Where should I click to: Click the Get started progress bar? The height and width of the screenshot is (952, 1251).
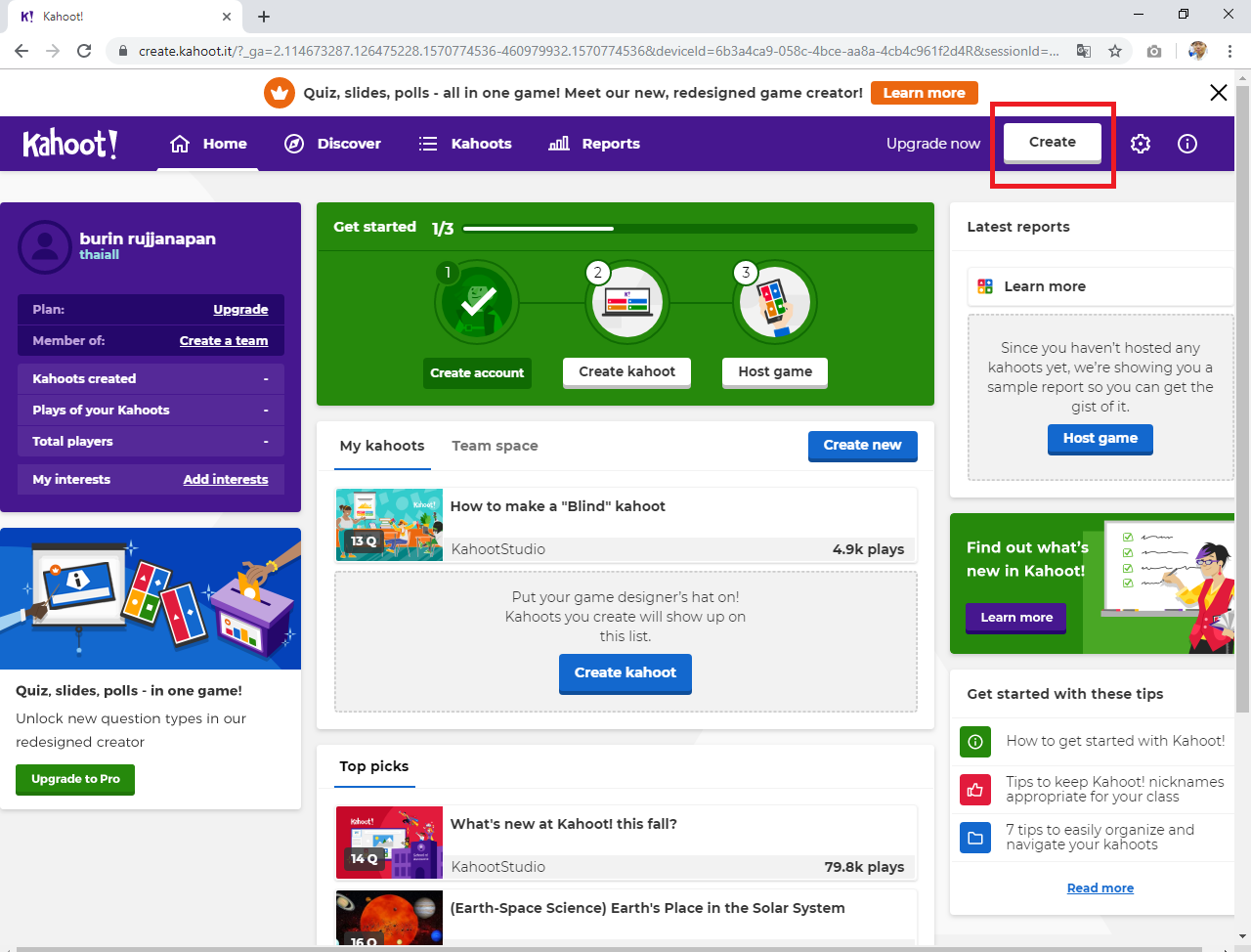point(689,229)
